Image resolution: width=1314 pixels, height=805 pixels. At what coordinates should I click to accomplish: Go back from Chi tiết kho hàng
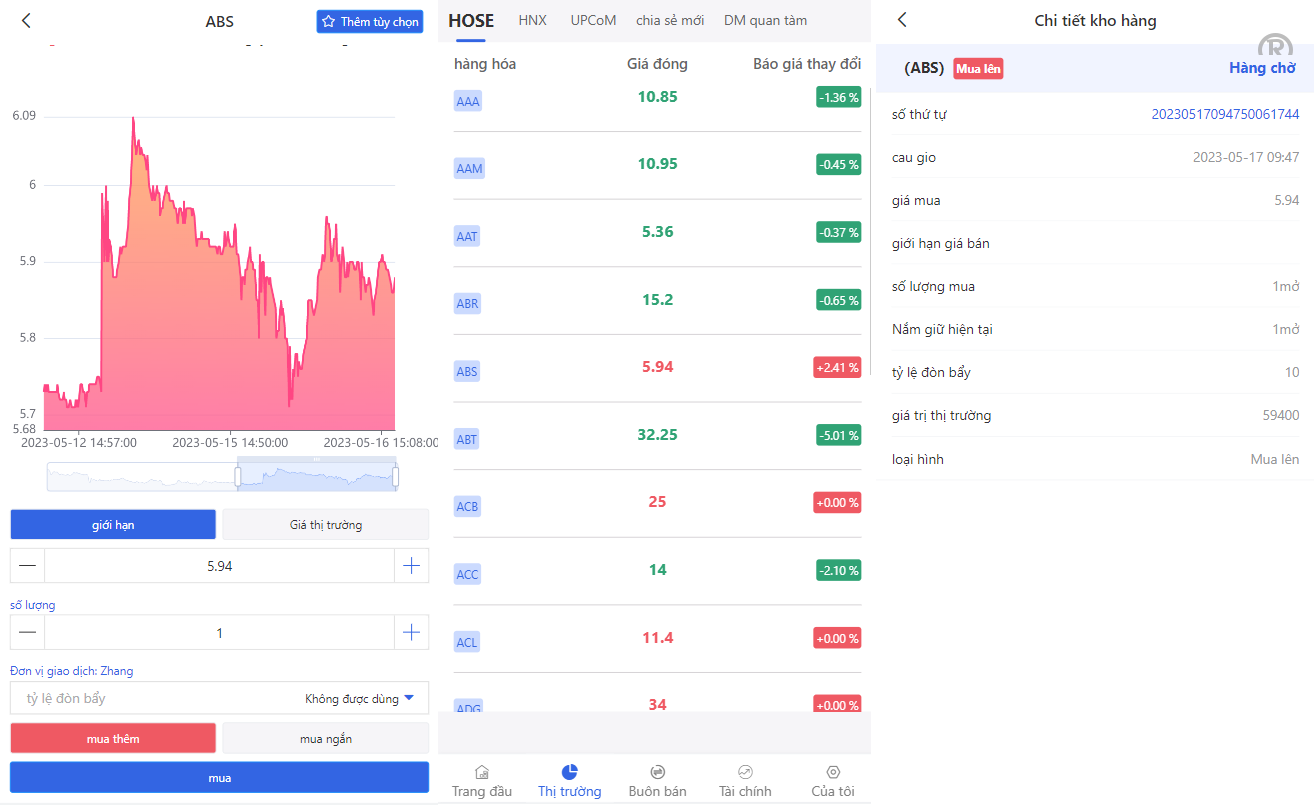(x=902, y=20)
